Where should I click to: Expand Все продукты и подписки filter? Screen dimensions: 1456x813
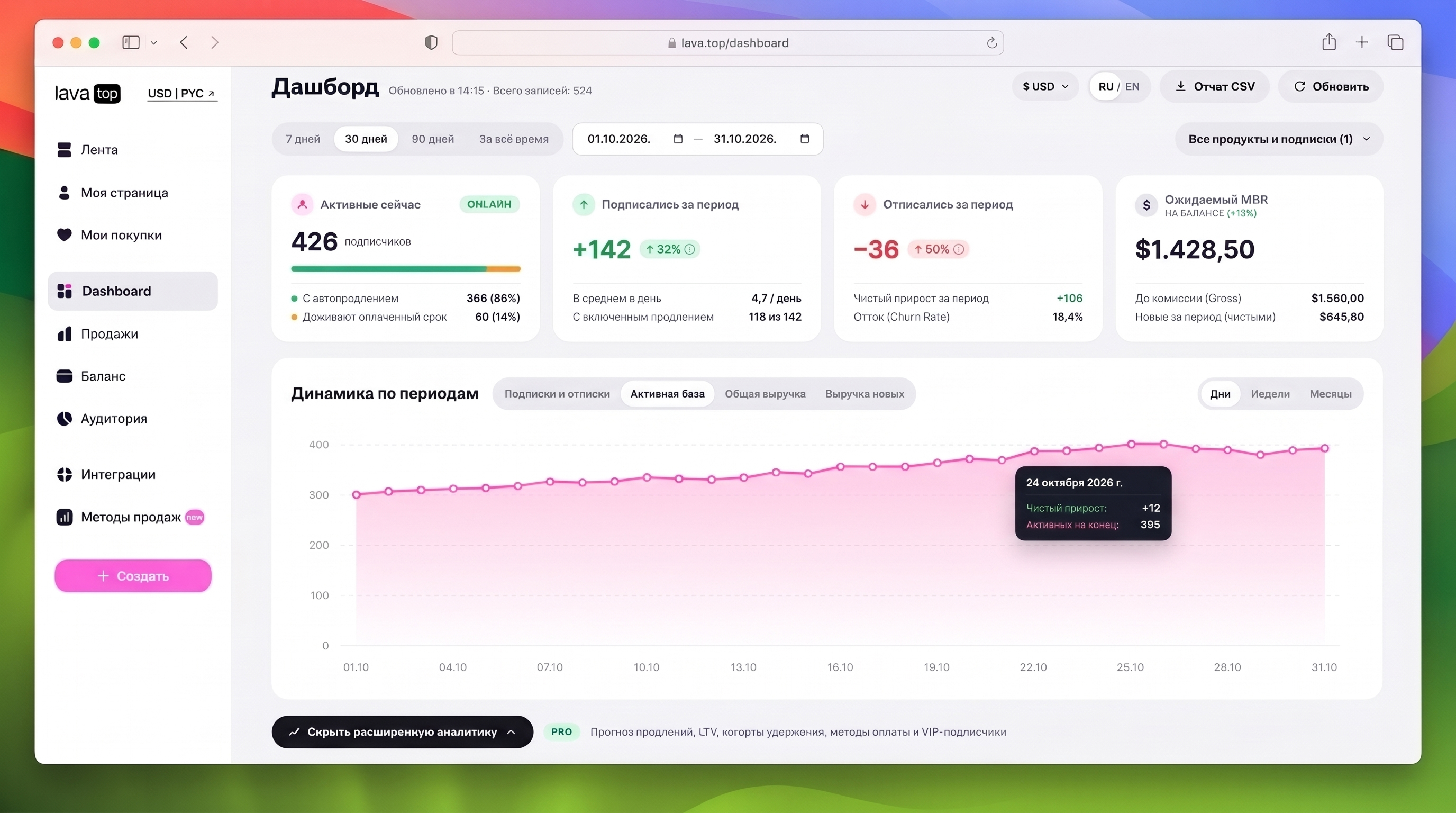click(x=1279, y=139)
